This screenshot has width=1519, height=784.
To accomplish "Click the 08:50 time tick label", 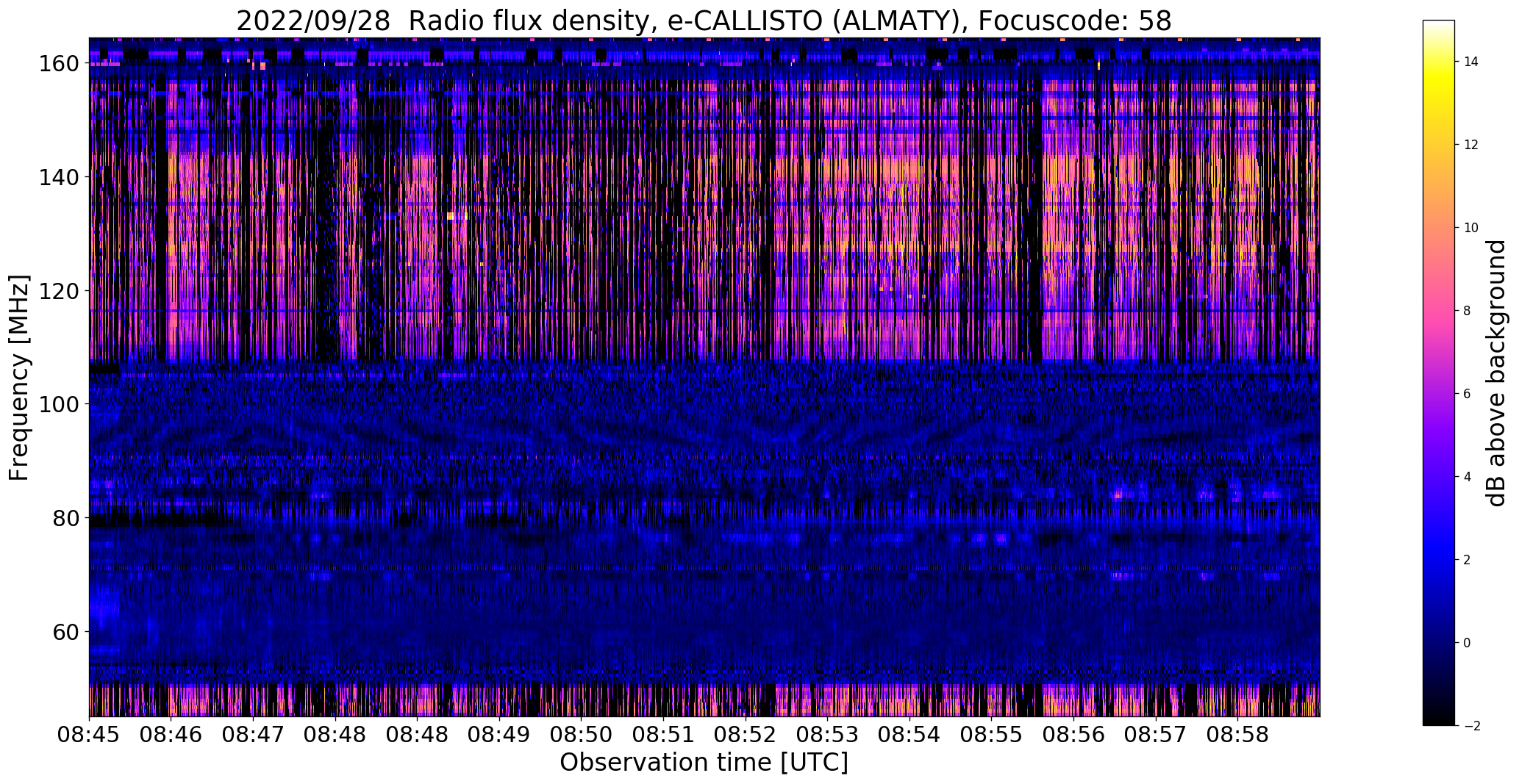I will pos(581,735).
